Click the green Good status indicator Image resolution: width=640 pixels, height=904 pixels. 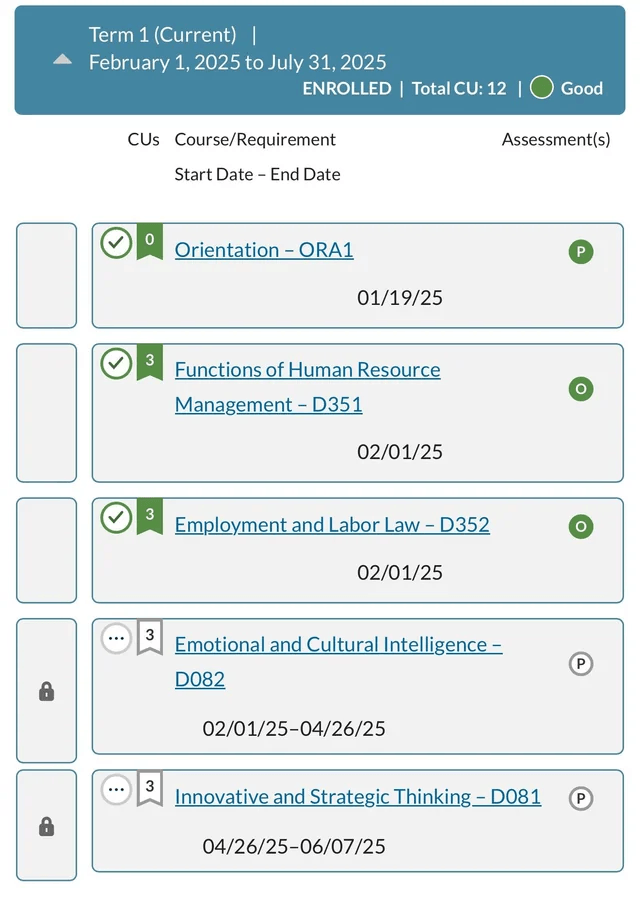tap(541, 87)
